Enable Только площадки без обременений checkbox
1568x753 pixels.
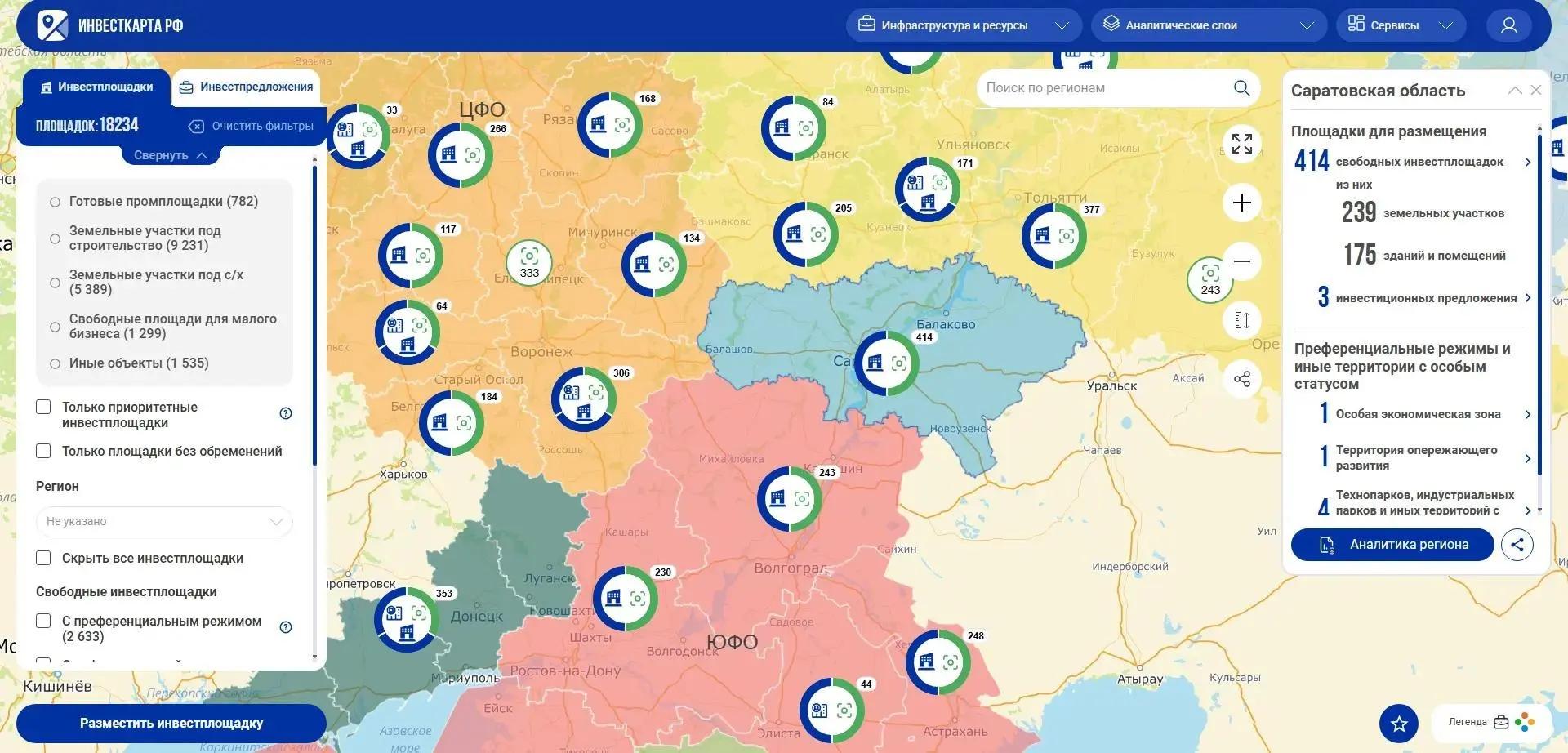pyautogui.click(x=44, y=451)
